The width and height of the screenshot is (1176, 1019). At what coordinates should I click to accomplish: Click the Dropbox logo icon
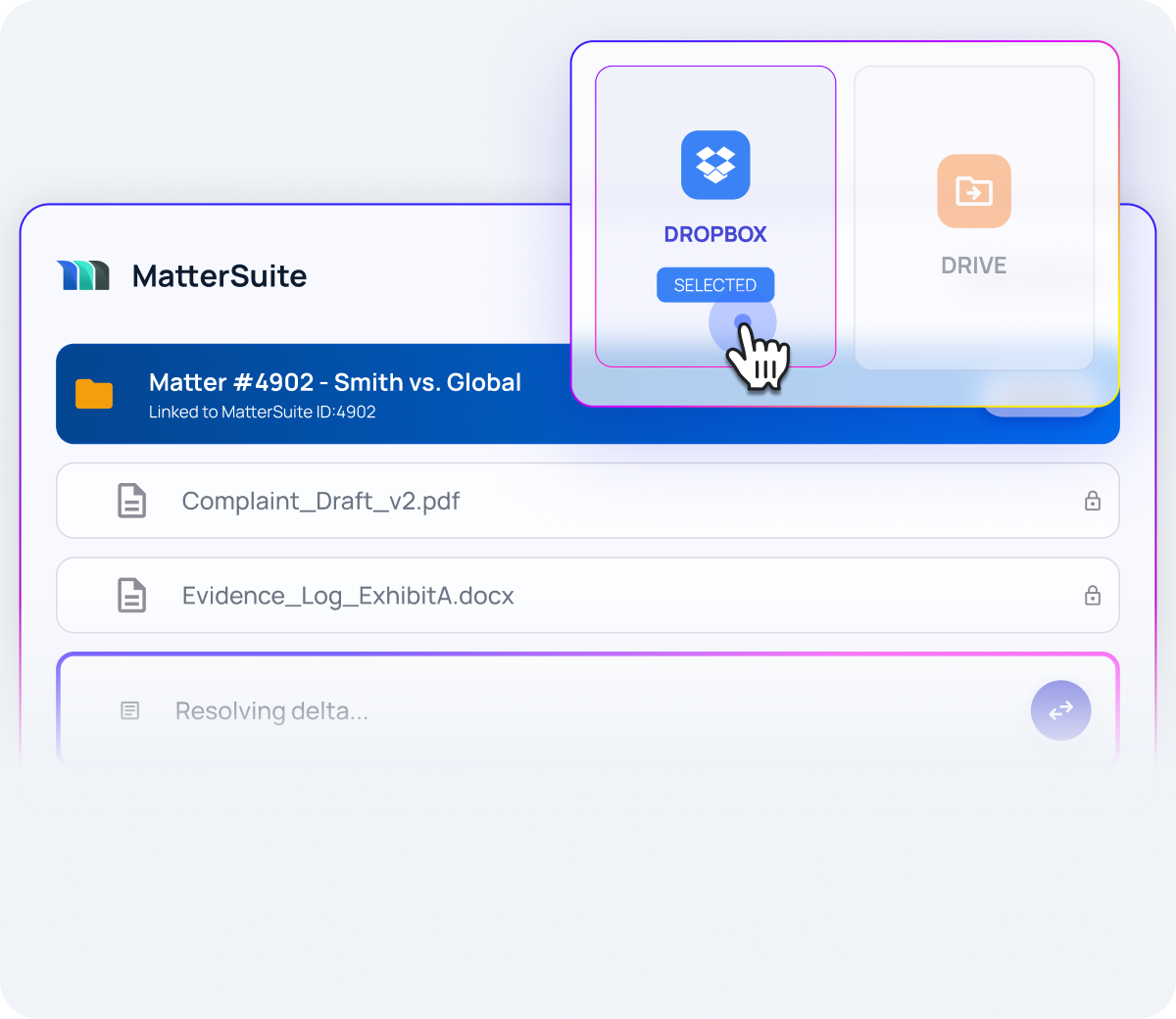pyautogui.click(x=715, y=165)
